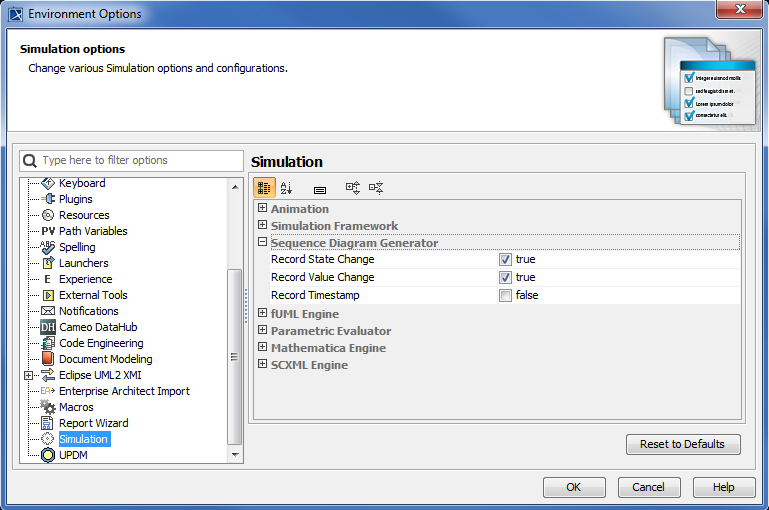Image resolution: width=769 pixels, height=510 pixels.
Task: Uncheck the Record State Change checkbox
Action: point(505,259)
